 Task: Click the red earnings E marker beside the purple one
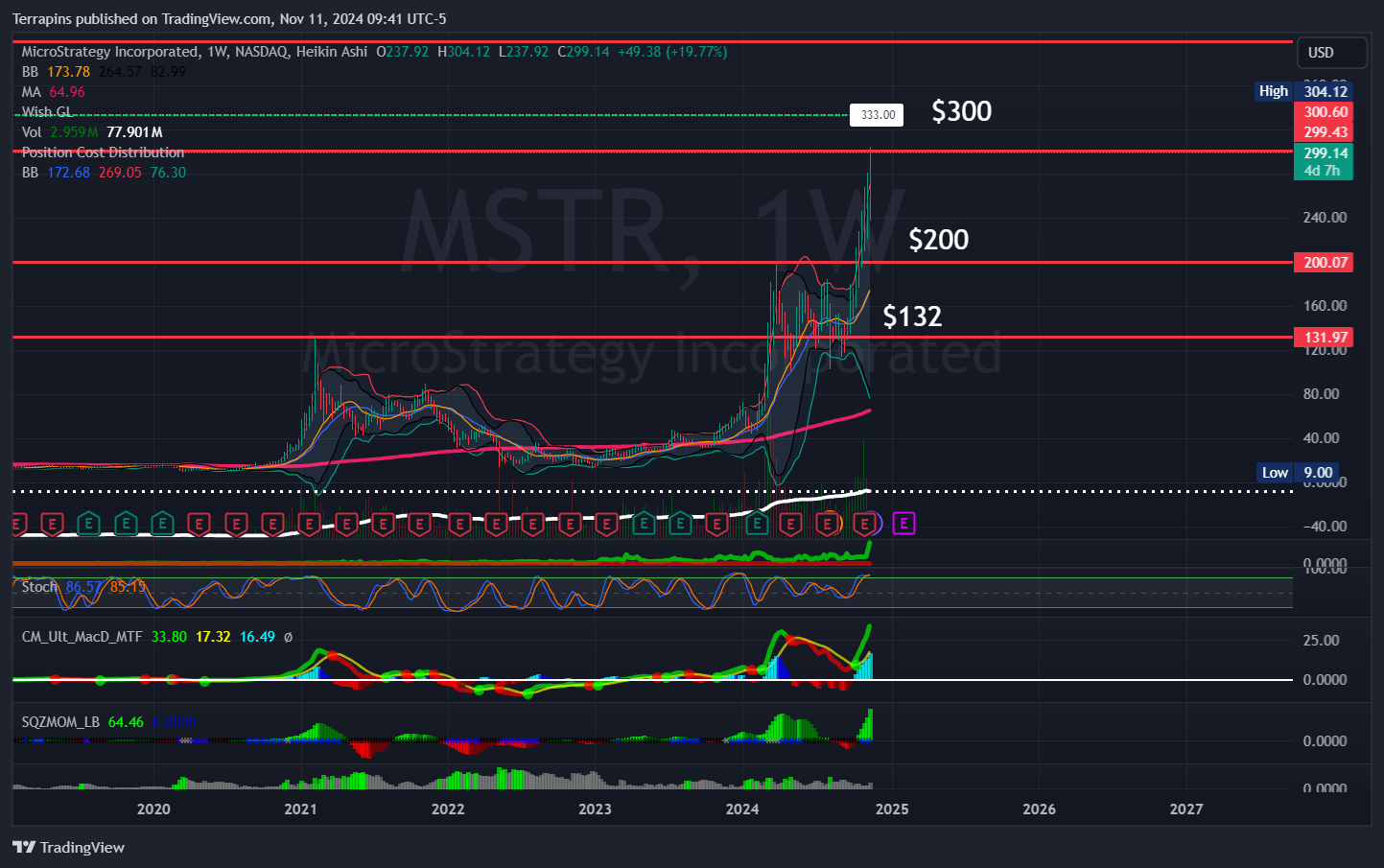click(x=866, y=524)
